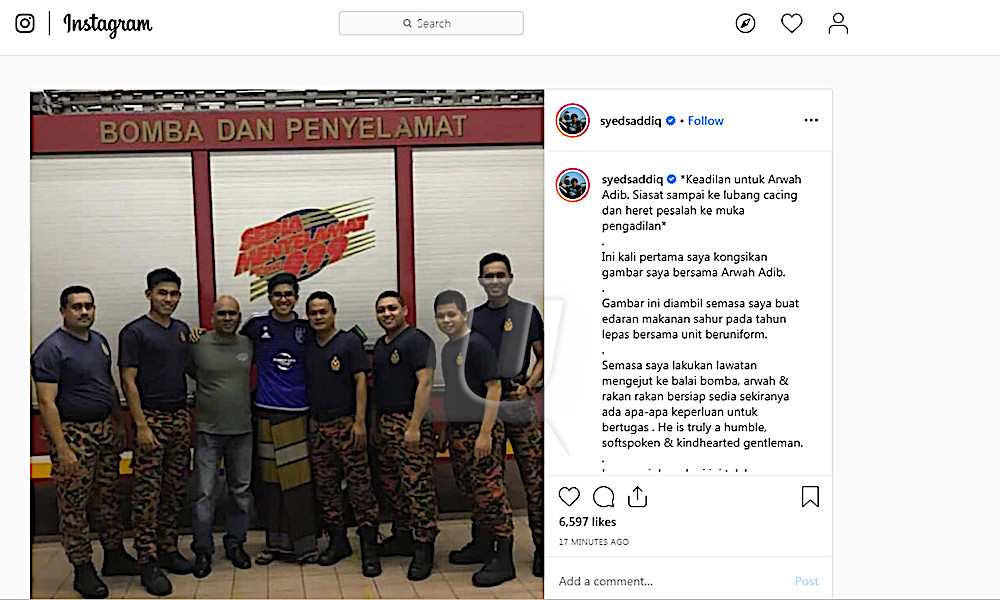Open syedsaddiq username in post header
1000x600 pixels.
(630, 121)
